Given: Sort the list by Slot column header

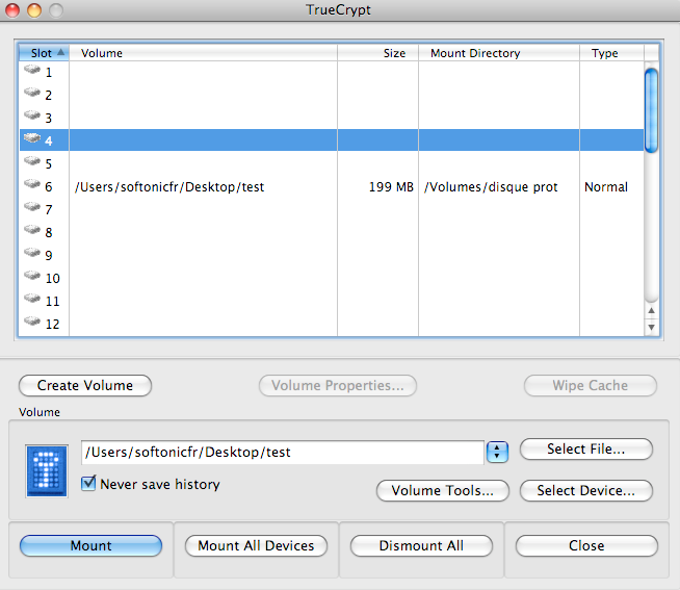Looking at the screenshot, I should pos(44,53).
